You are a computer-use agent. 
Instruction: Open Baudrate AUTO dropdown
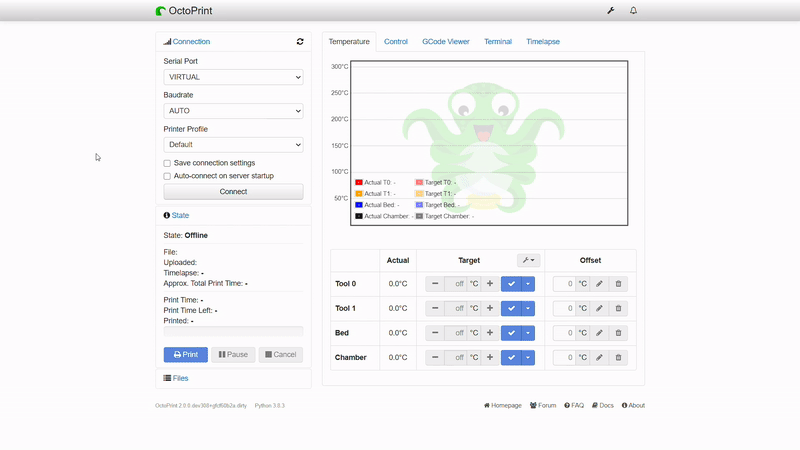click(233, 111)
